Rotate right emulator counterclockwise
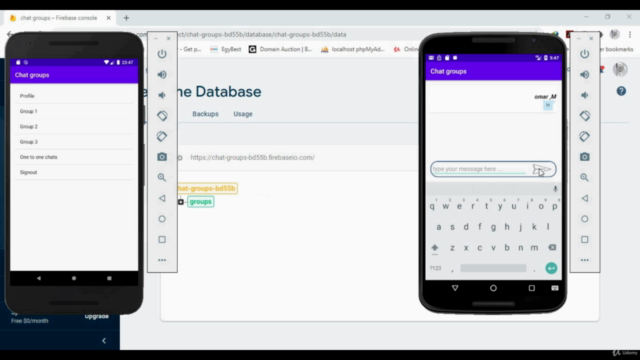 point(584,116)
